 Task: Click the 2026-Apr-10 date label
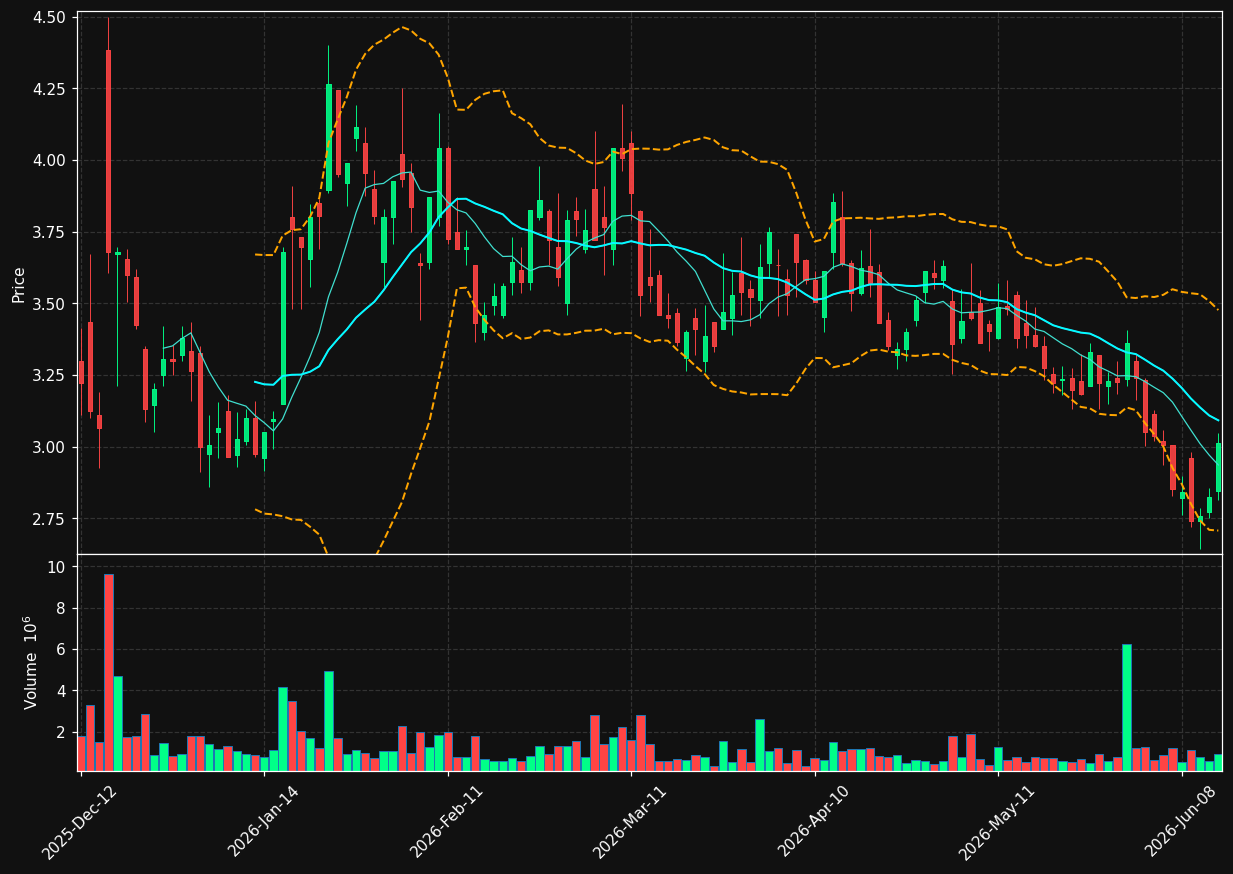click(813, 822)
